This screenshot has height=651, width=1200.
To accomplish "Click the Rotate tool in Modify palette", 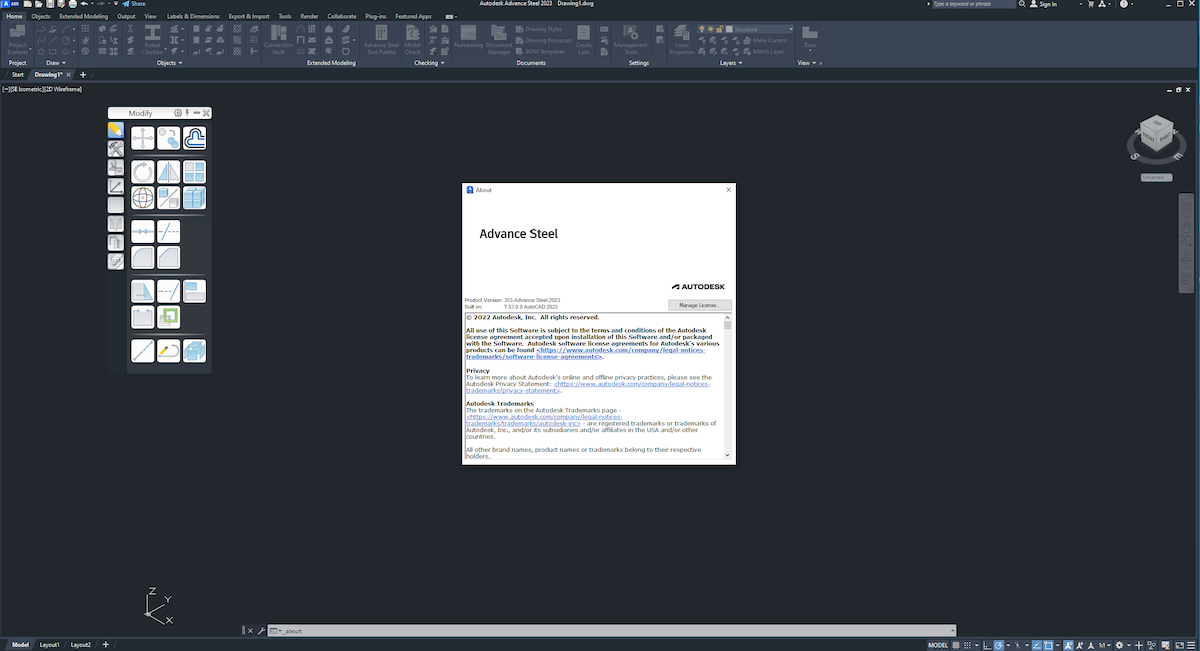I will click(x=143, y=172).
